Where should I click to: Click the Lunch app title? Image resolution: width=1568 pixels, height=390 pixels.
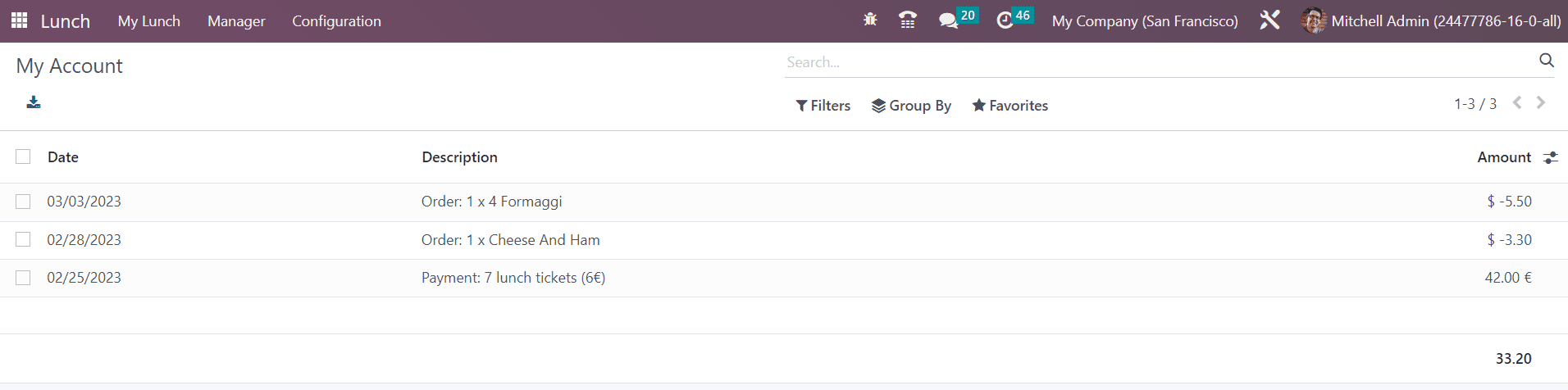tap(66, 21)
